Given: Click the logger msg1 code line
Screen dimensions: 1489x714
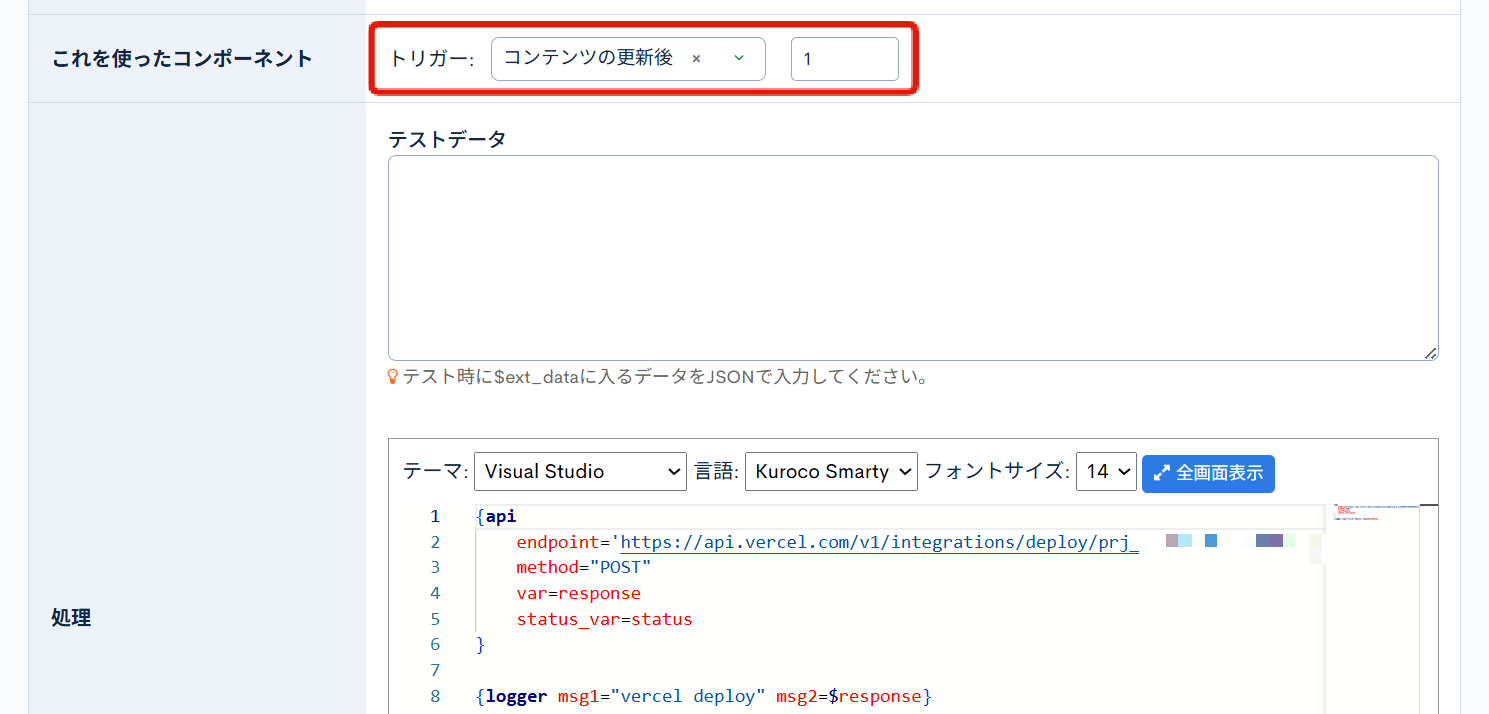Looking at the screenshot, I should (704, 696).
